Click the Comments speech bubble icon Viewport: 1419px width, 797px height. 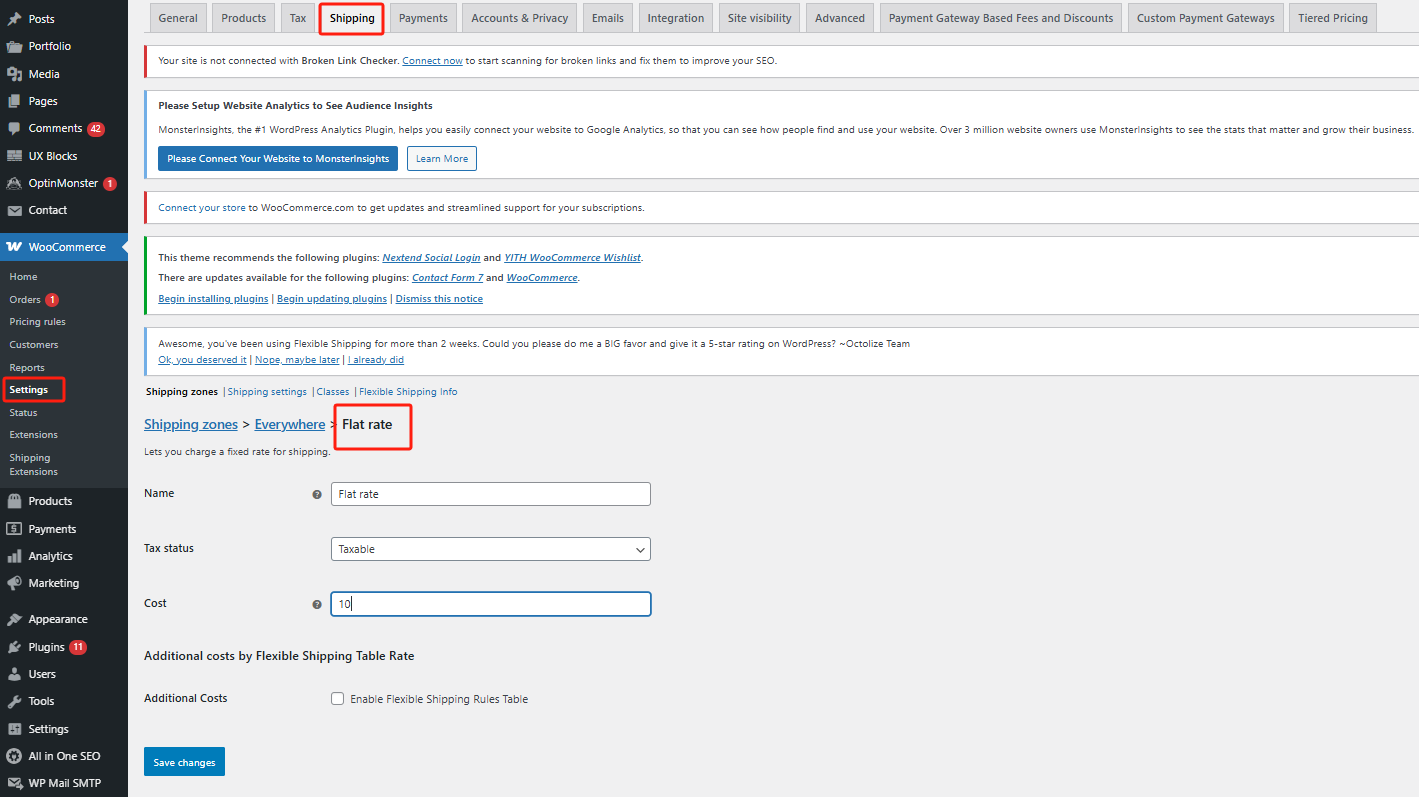click(14, 128)
